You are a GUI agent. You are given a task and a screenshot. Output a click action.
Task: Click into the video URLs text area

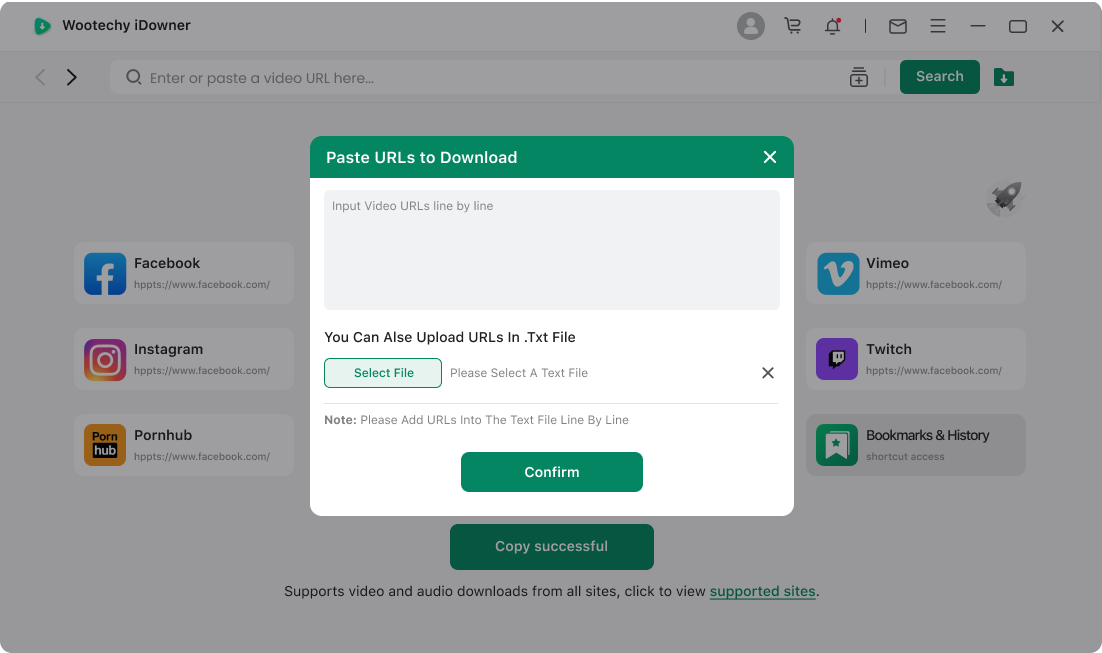point(551,250)
